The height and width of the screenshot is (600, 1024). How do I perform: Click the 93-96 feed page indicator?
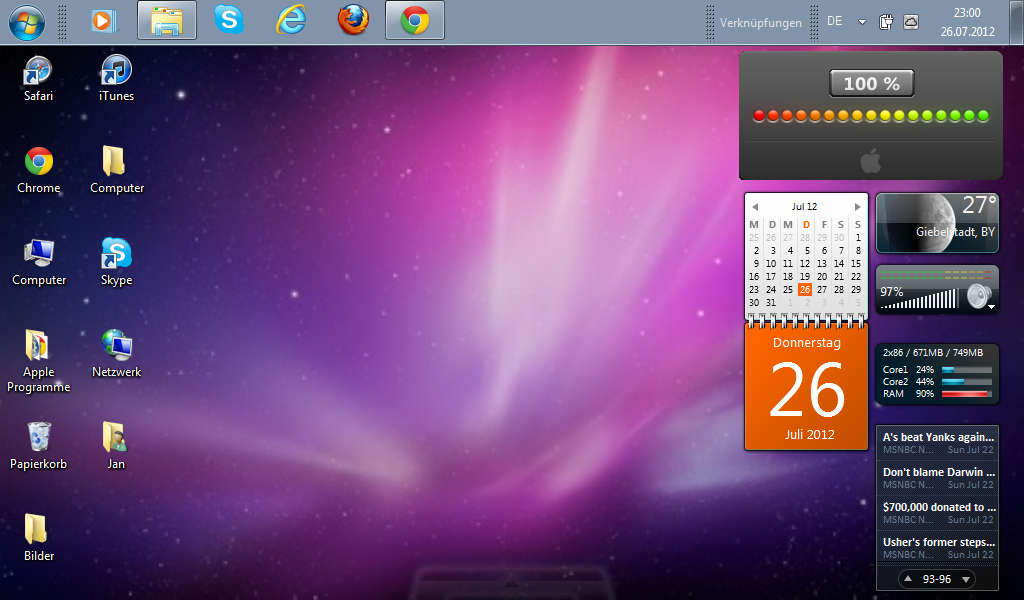point(936,579)
